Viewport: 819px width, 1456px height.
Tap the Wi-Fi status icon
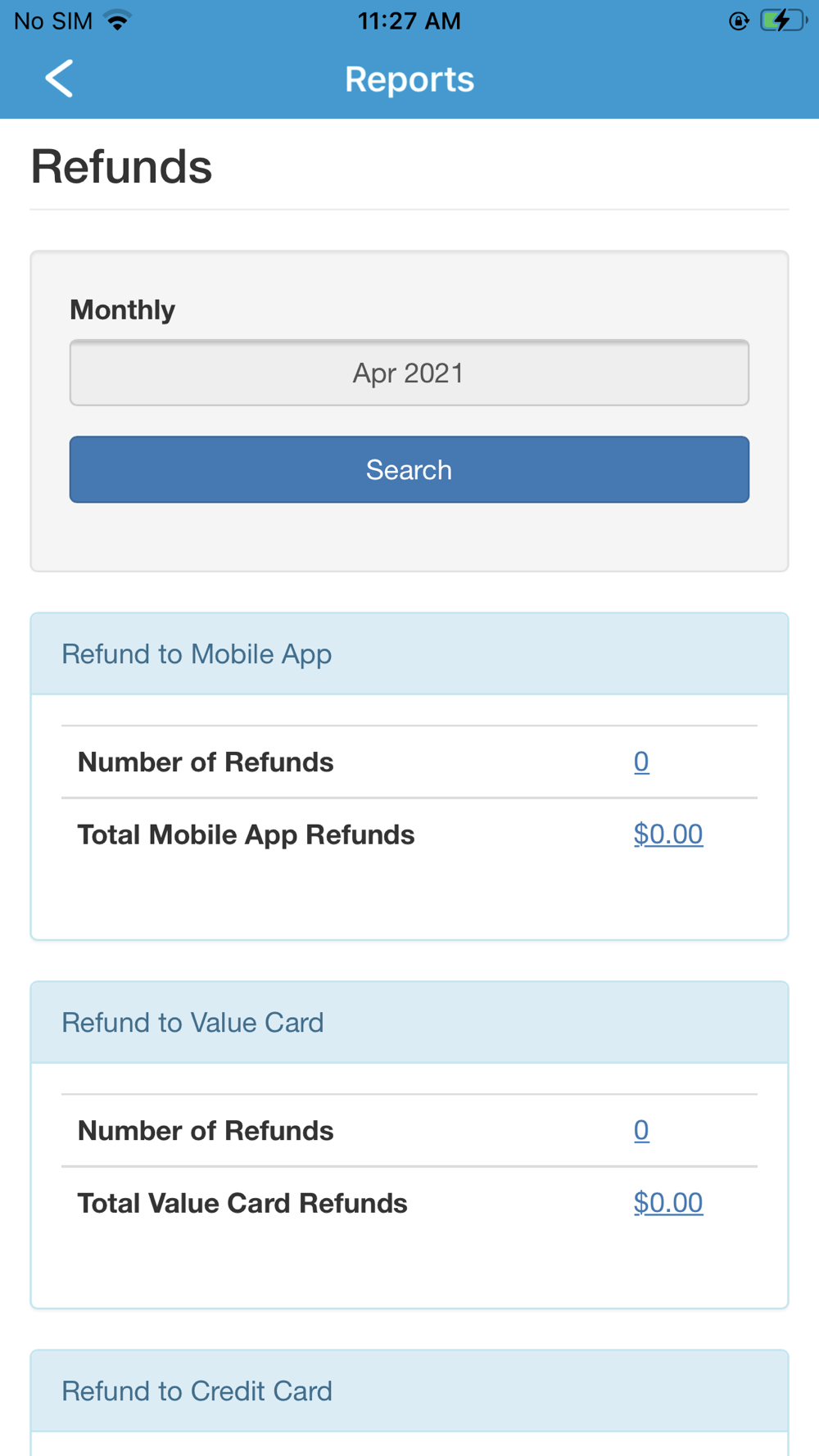[x=119, y=20]
